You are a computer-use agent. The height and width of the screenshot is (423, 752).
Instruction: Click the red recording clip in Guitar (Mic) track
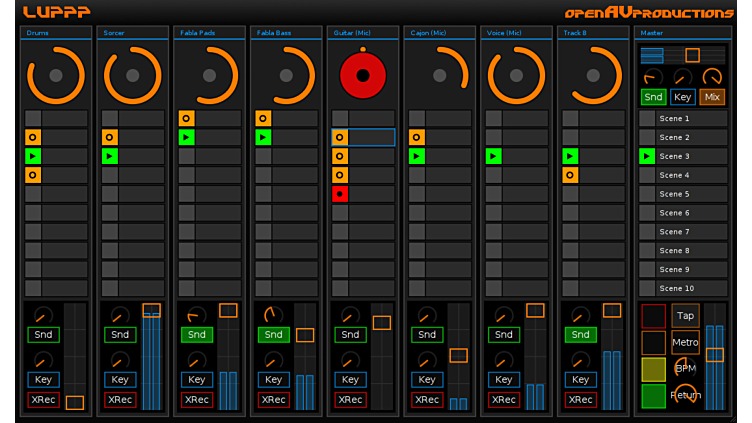tap(340, 194)
